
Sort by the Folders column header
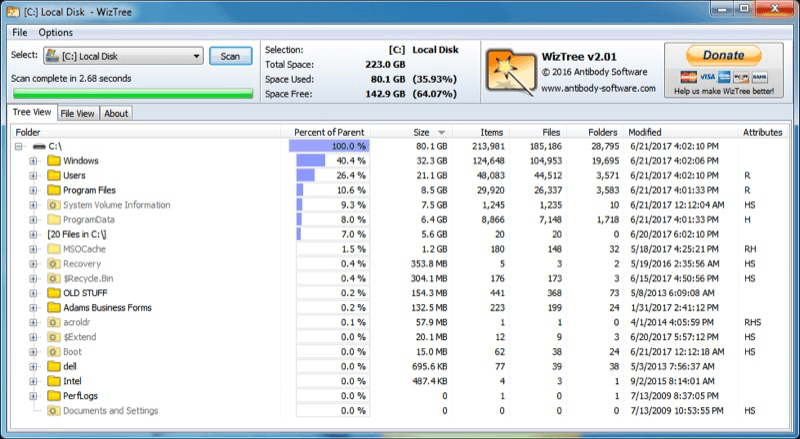pyautogui.click(x=595, y=132)
